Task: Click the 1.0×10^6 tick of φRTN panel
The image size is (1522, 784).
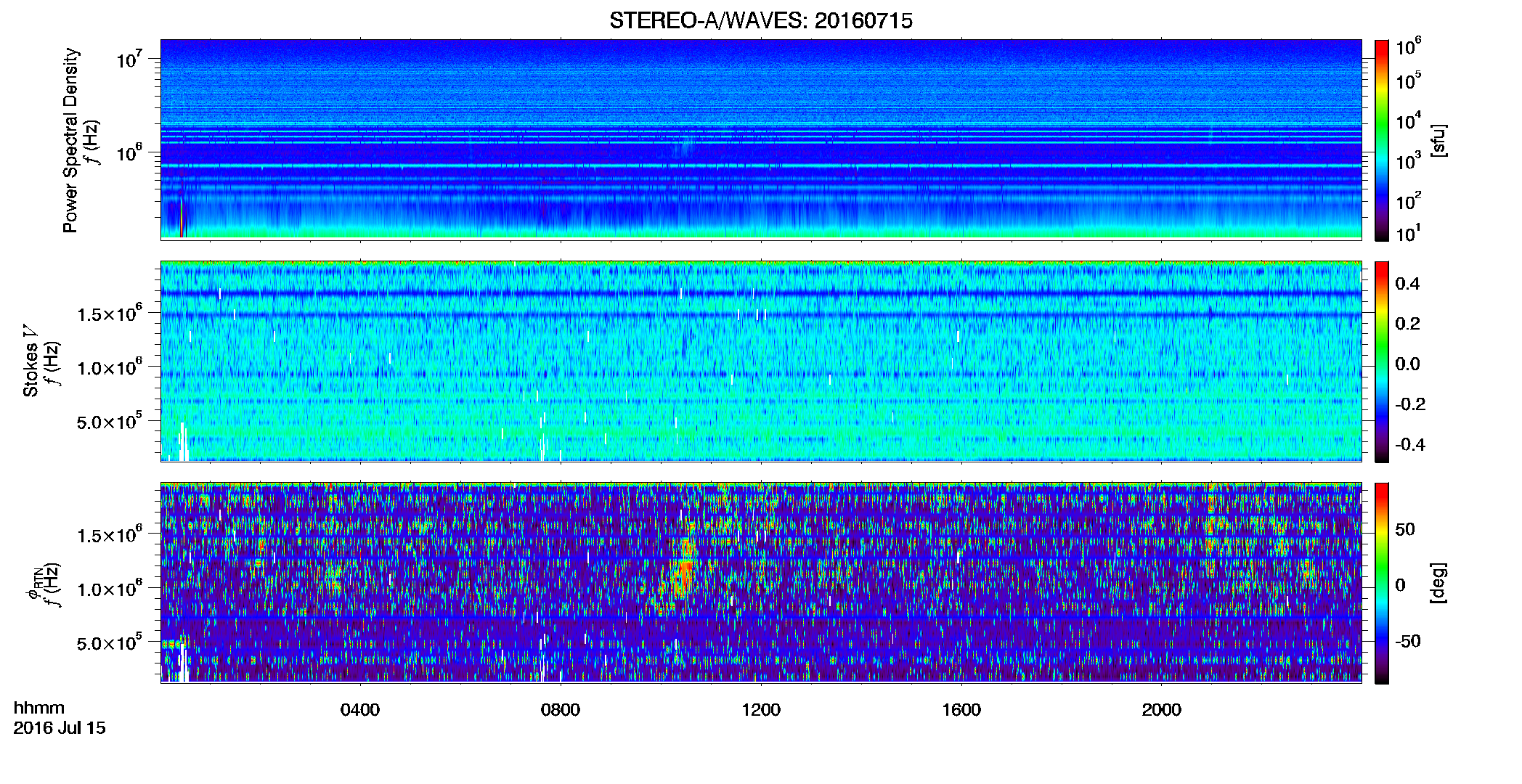Action: click(x=110, y=589)
